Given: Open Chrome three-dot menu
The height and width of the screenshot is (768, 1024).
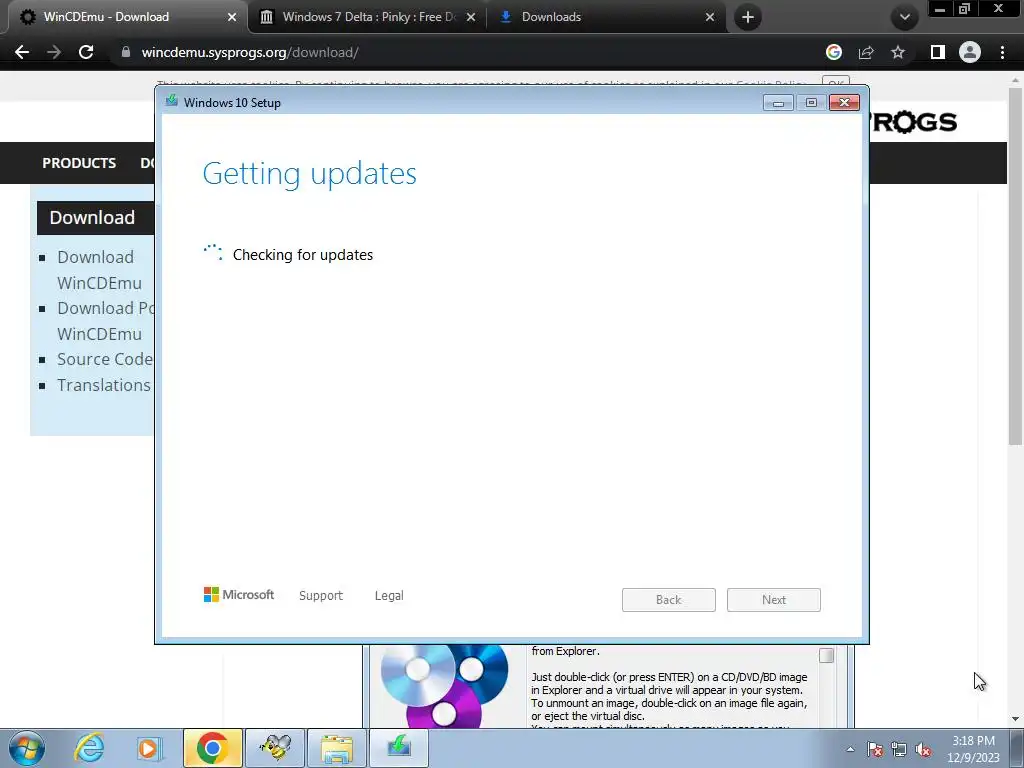Looking at the screenshot, I should click(x=1002, y=52).
